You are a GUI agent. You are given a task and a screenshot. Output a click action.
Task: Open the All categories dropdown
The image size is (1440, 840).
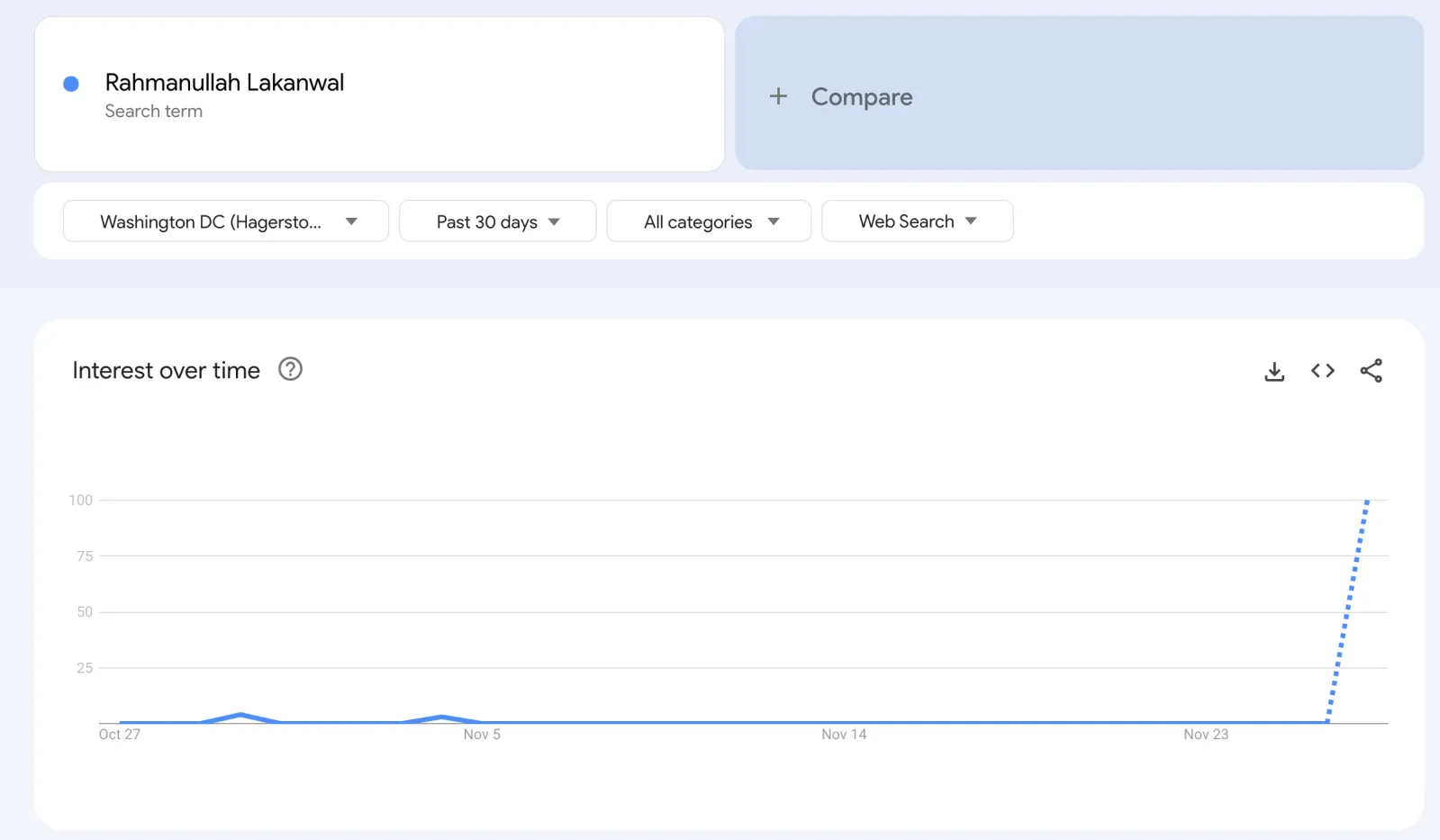(709, 221)
